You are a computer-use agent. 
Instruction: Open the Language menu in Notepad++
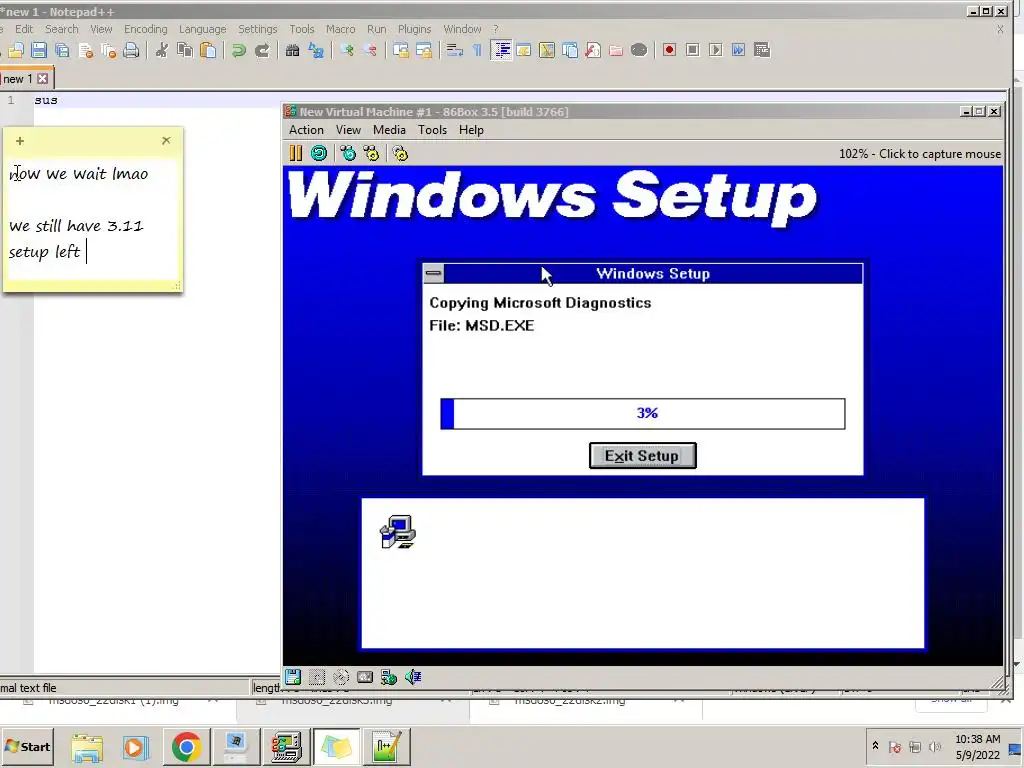tap(202, 29)
